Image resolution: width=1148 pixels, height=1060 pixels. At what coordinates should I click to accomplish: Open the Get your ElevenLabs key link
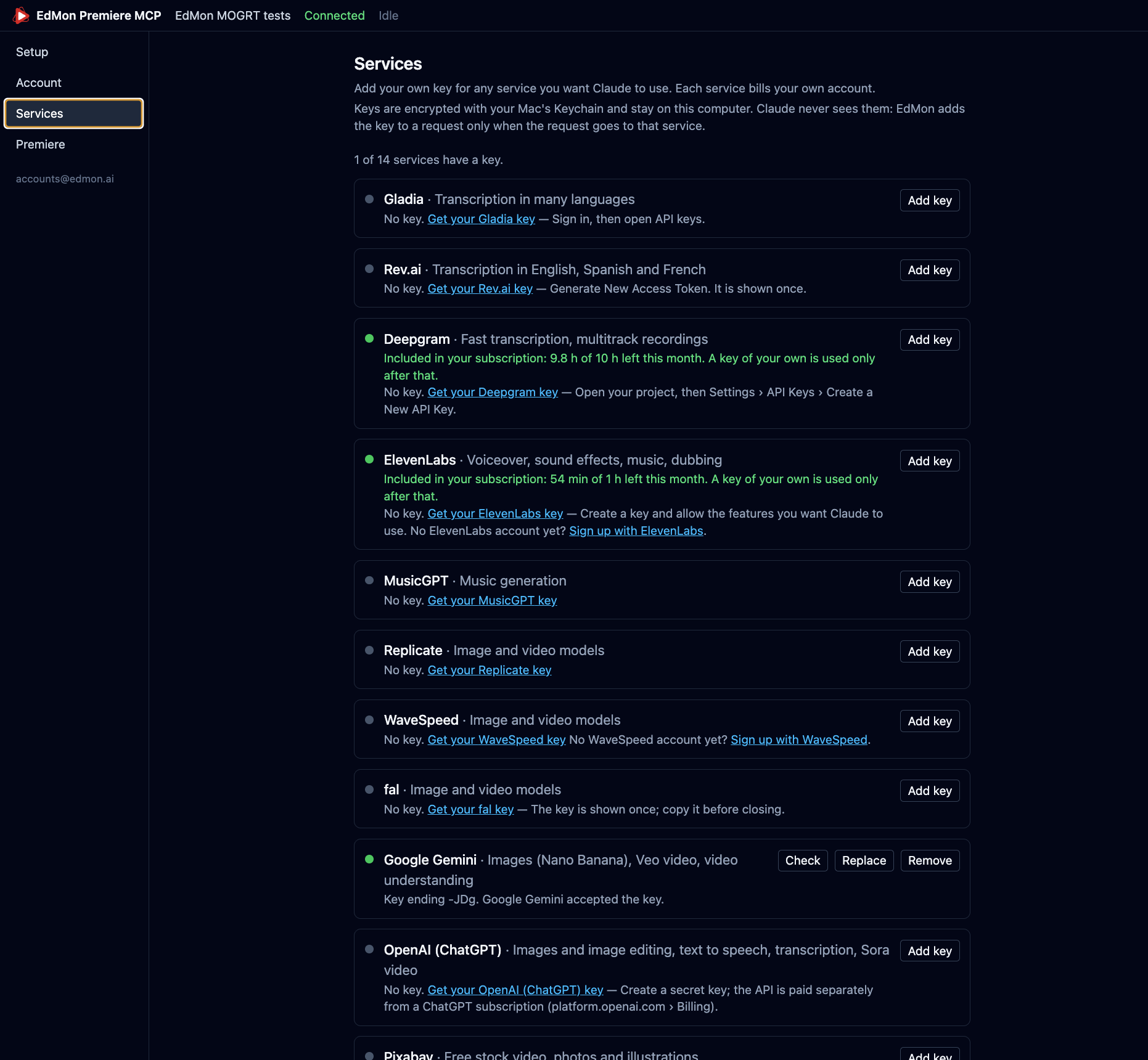pos(495,513)
